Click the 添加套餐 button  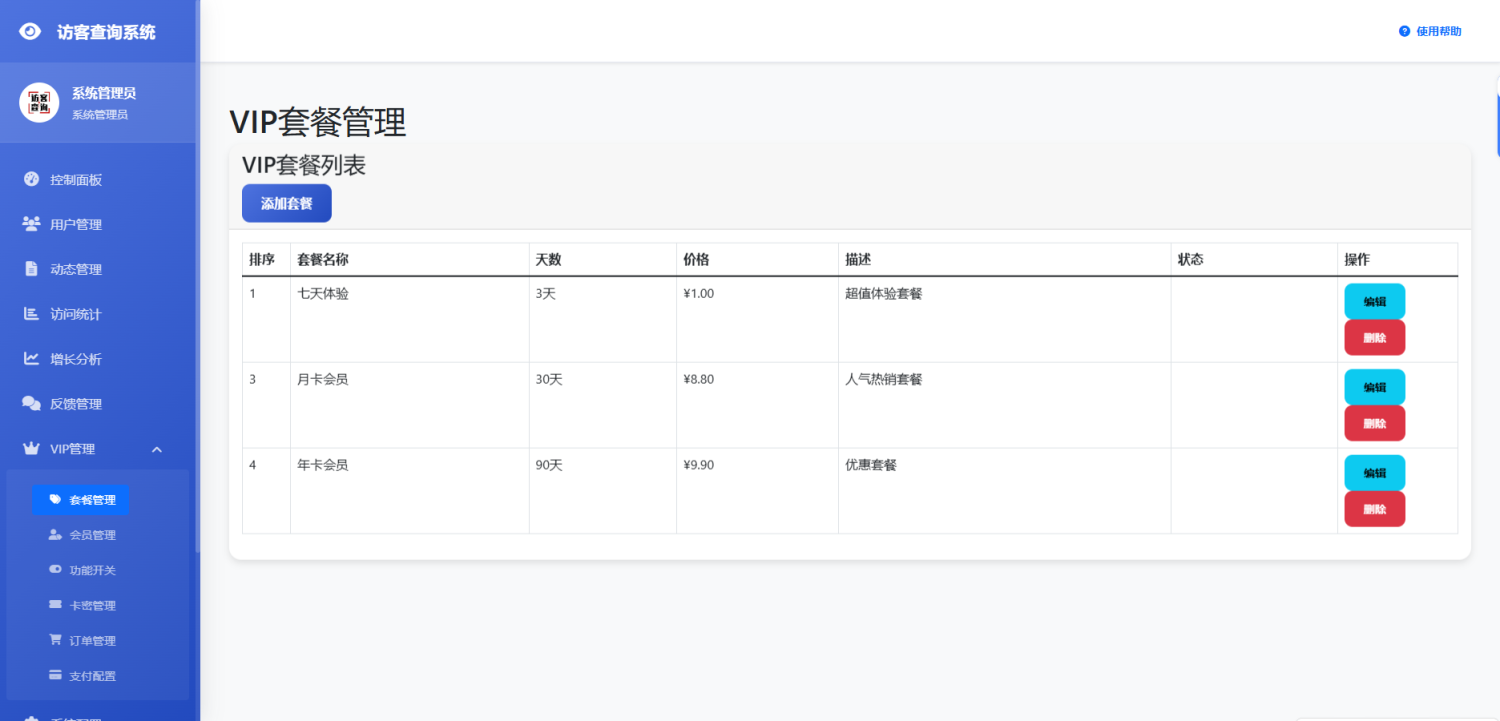click(x=286, y=202)
